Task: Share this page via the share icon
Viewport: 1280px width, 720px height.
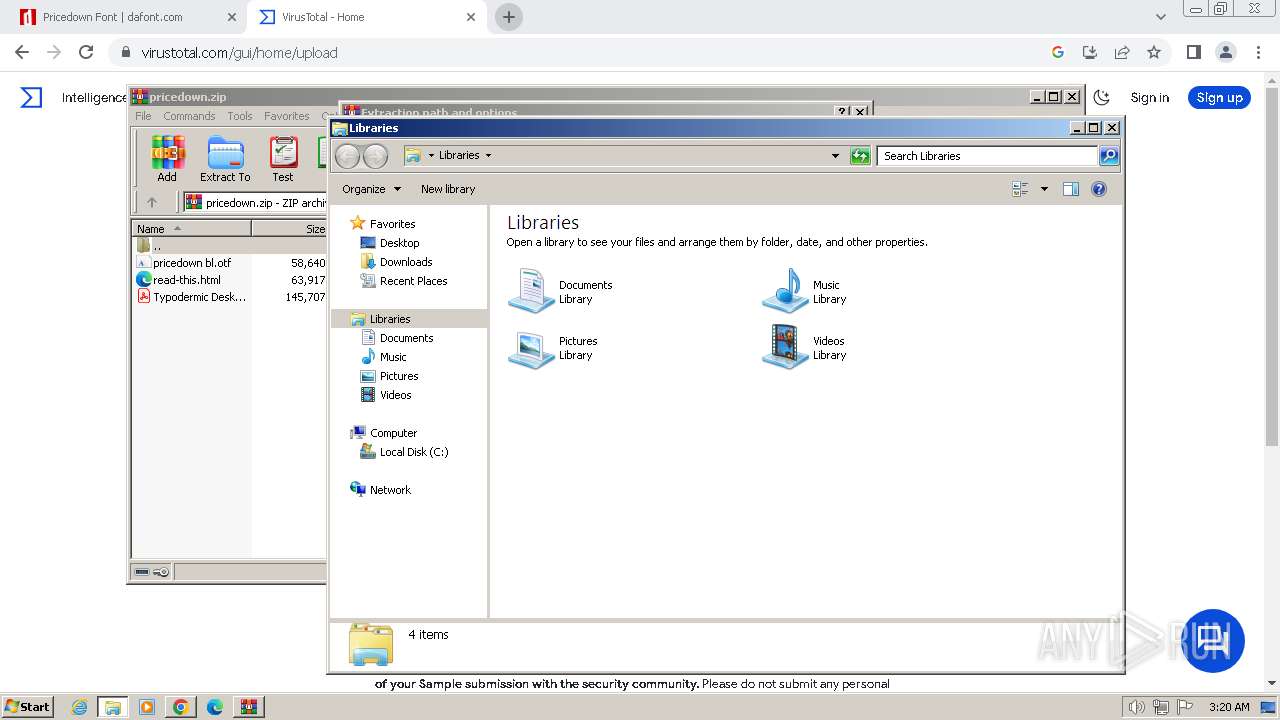Action: (1122, 53)
